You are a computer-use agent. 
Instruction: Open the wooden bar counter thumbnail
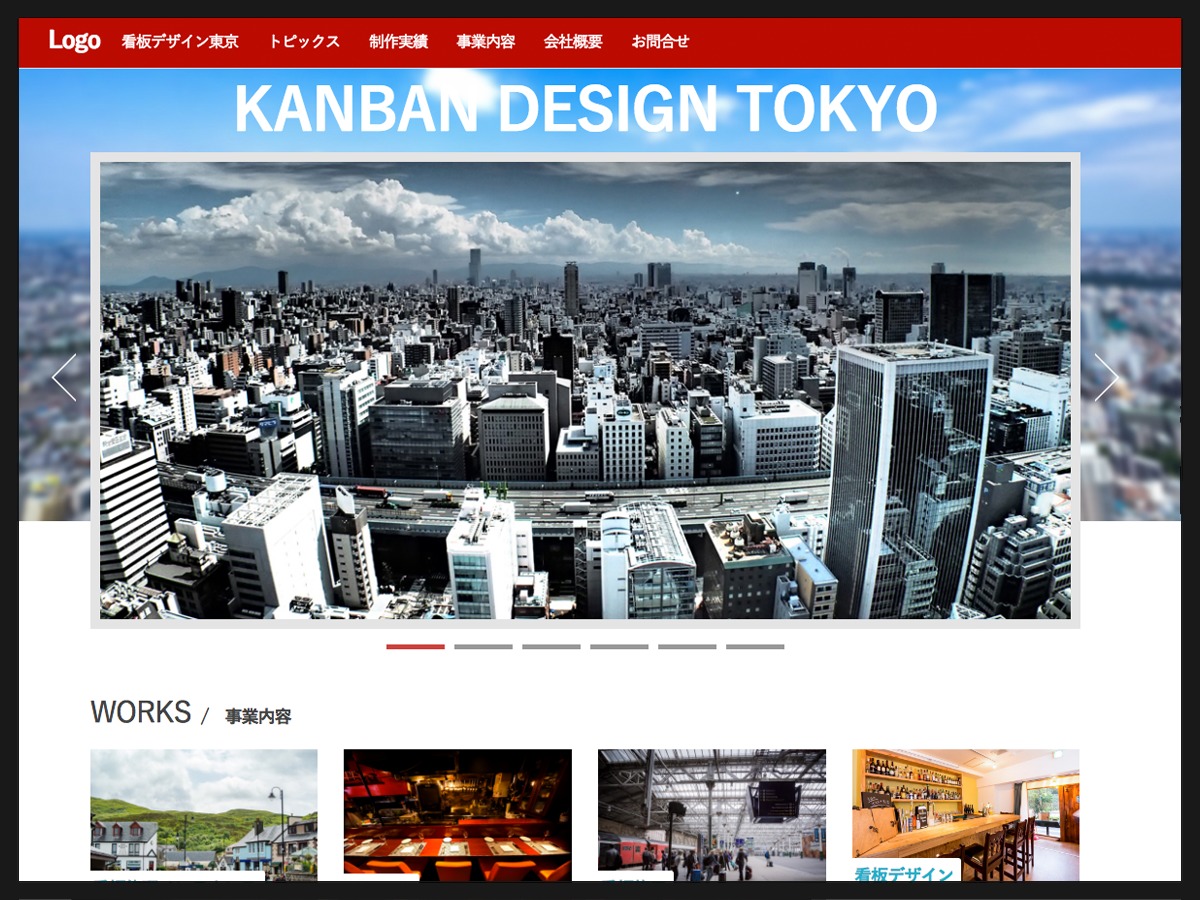(966, 815)
